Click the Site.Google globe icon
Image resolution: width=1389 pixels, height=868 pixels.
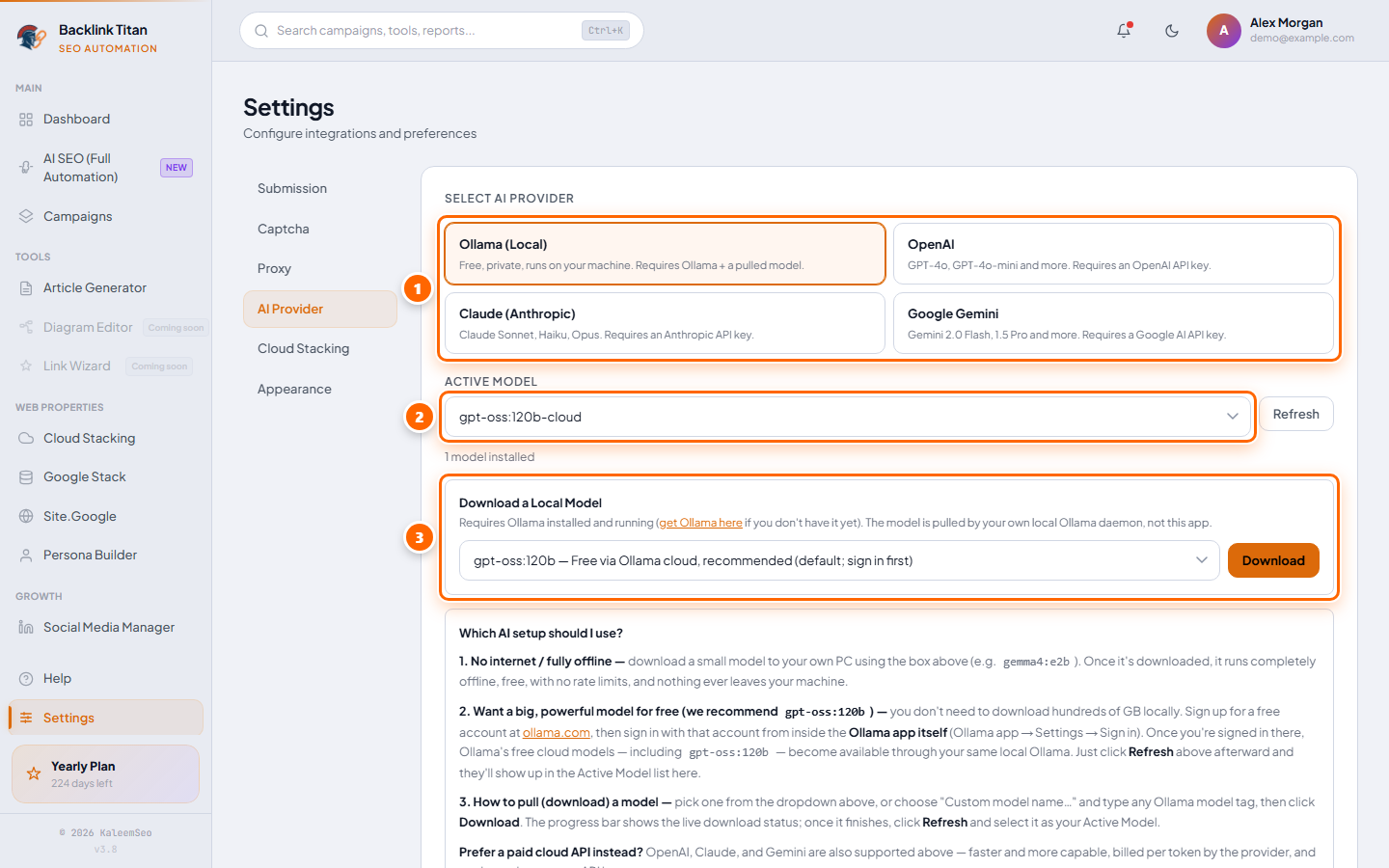pyautogui.click(x=26, y=517)
